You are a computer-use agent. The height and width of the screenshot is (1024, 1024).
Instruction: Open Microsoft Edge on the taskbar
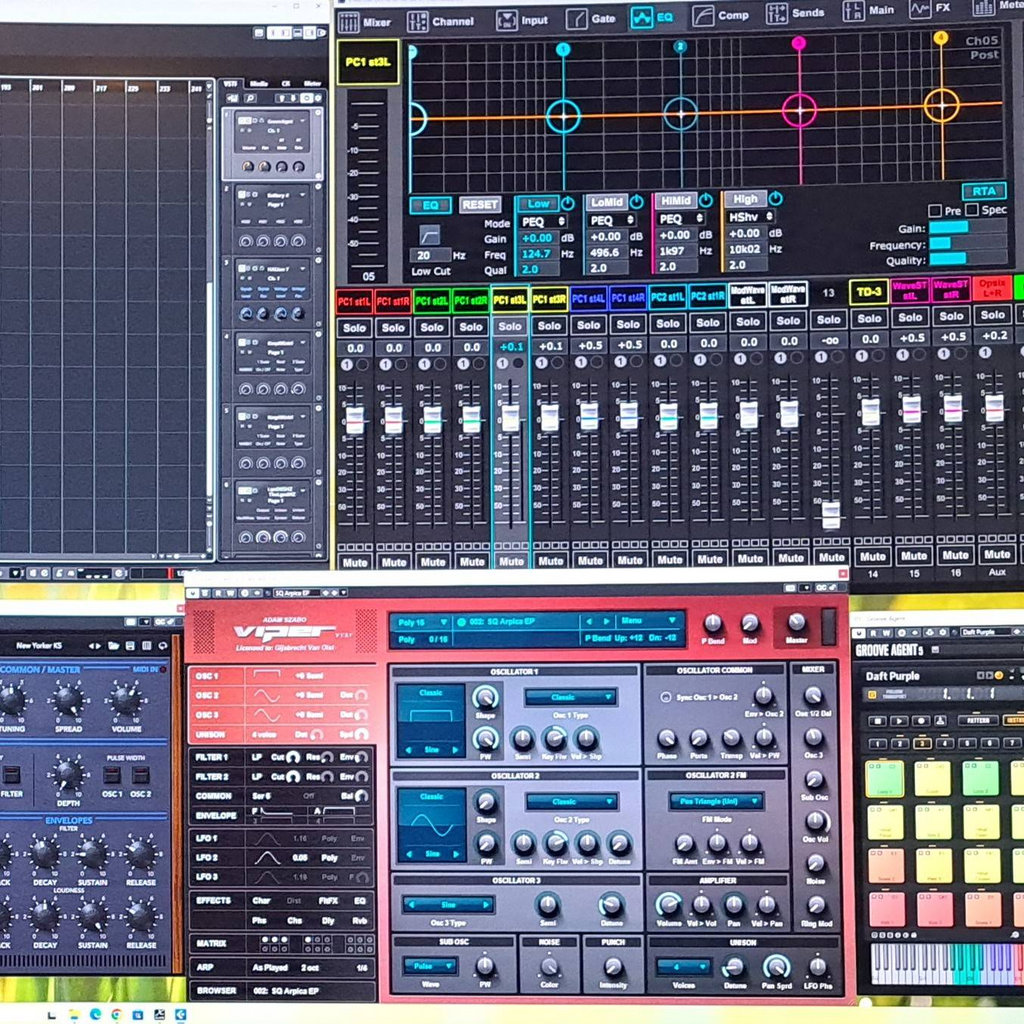click(95, 1014)
